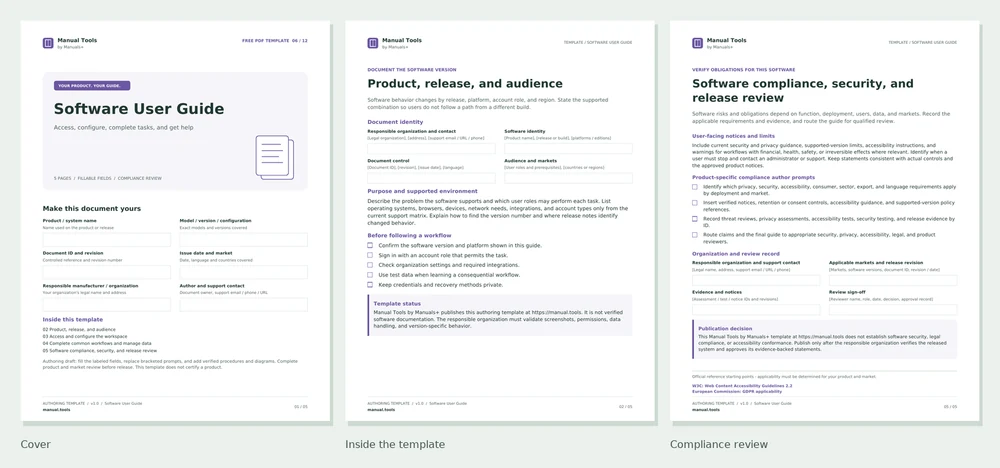This screenshot has width=1000, height=468.
Task: Click the Manual Tools logo on Cover page
Action: coord(48,43)
